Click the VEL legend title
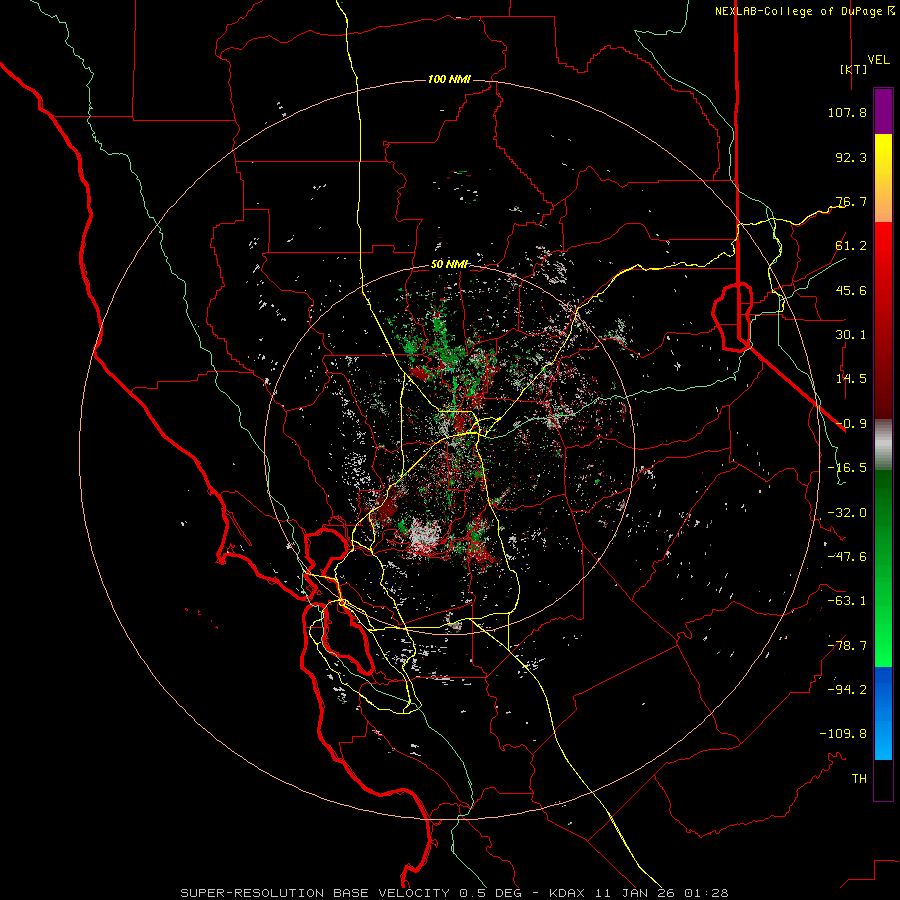Viewport: 900px width, 900px height. [x=879, y=60]
